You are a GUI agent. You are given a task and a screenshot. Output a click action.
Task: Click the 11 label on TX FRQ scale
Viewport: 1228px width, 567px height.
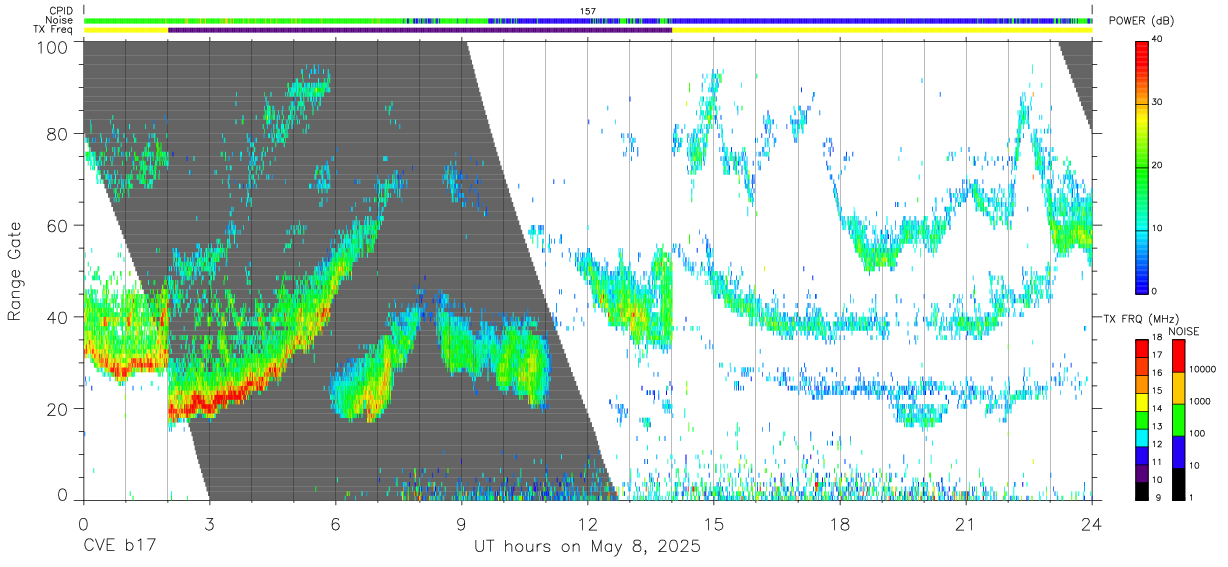1158,463
